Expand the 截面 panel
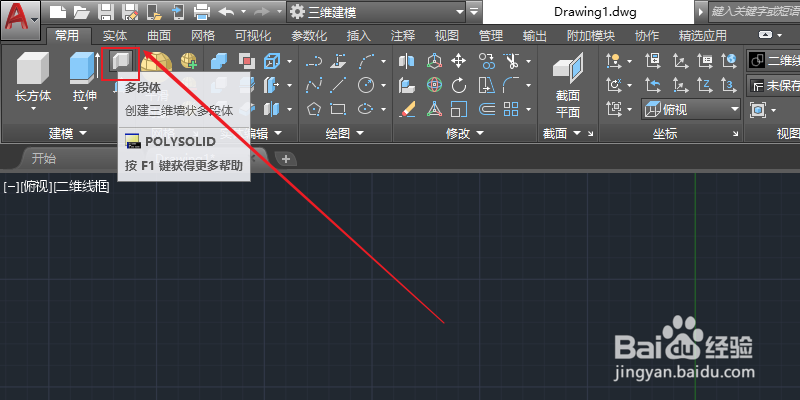Viewport: 800px width, 400px height. click(562, 134)
